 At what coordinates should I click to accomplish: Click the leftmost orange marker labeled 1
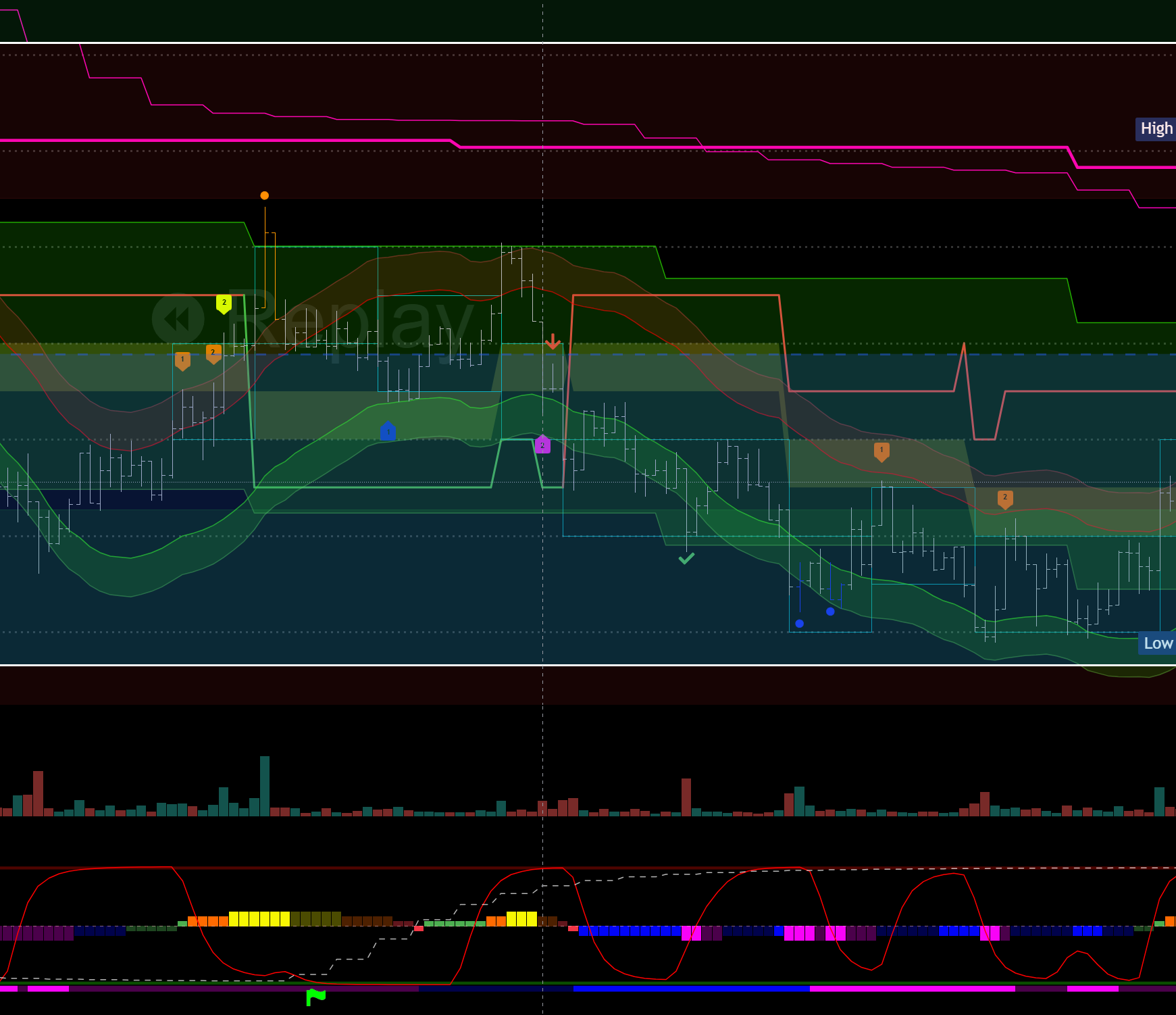182,360
